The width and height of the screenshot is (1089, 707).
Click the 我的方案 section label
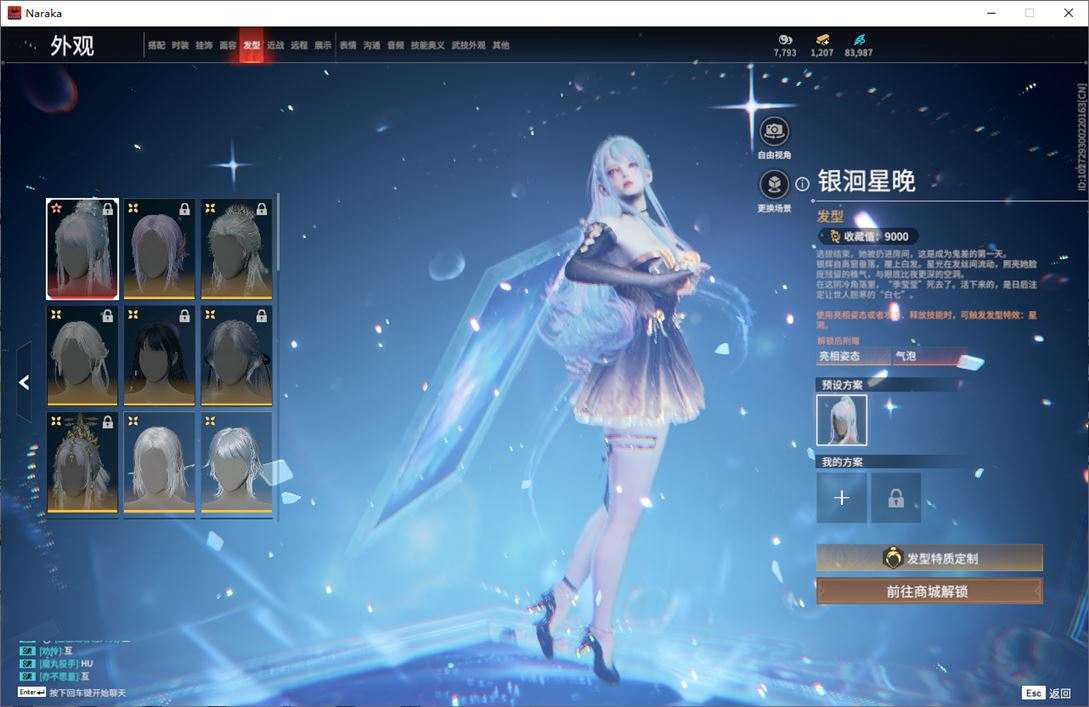842,462
